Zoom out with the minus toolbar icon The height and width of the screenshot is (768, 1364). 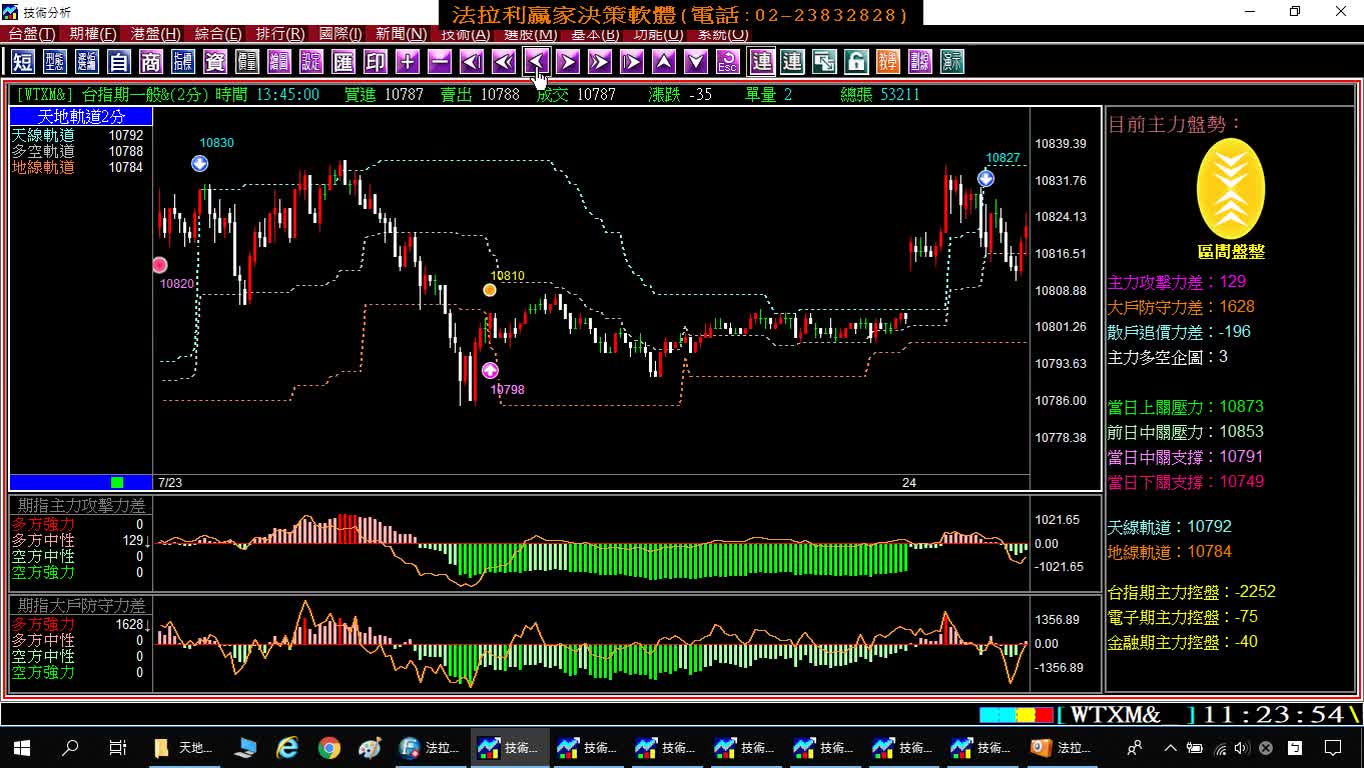point(439,62)
